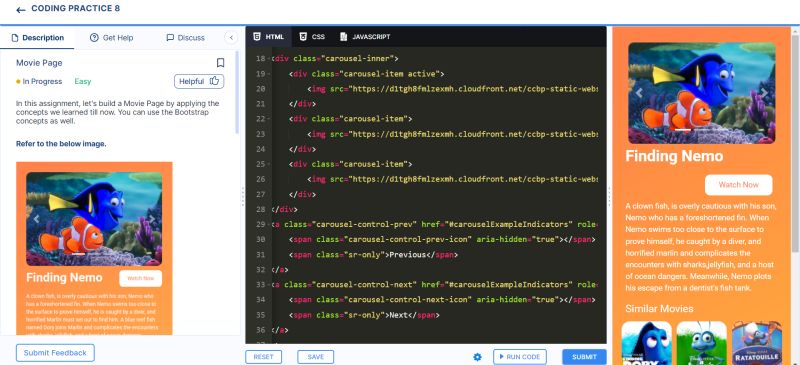Reset the code editor
The image size is (800, 365).
click(x=263, y=357)
